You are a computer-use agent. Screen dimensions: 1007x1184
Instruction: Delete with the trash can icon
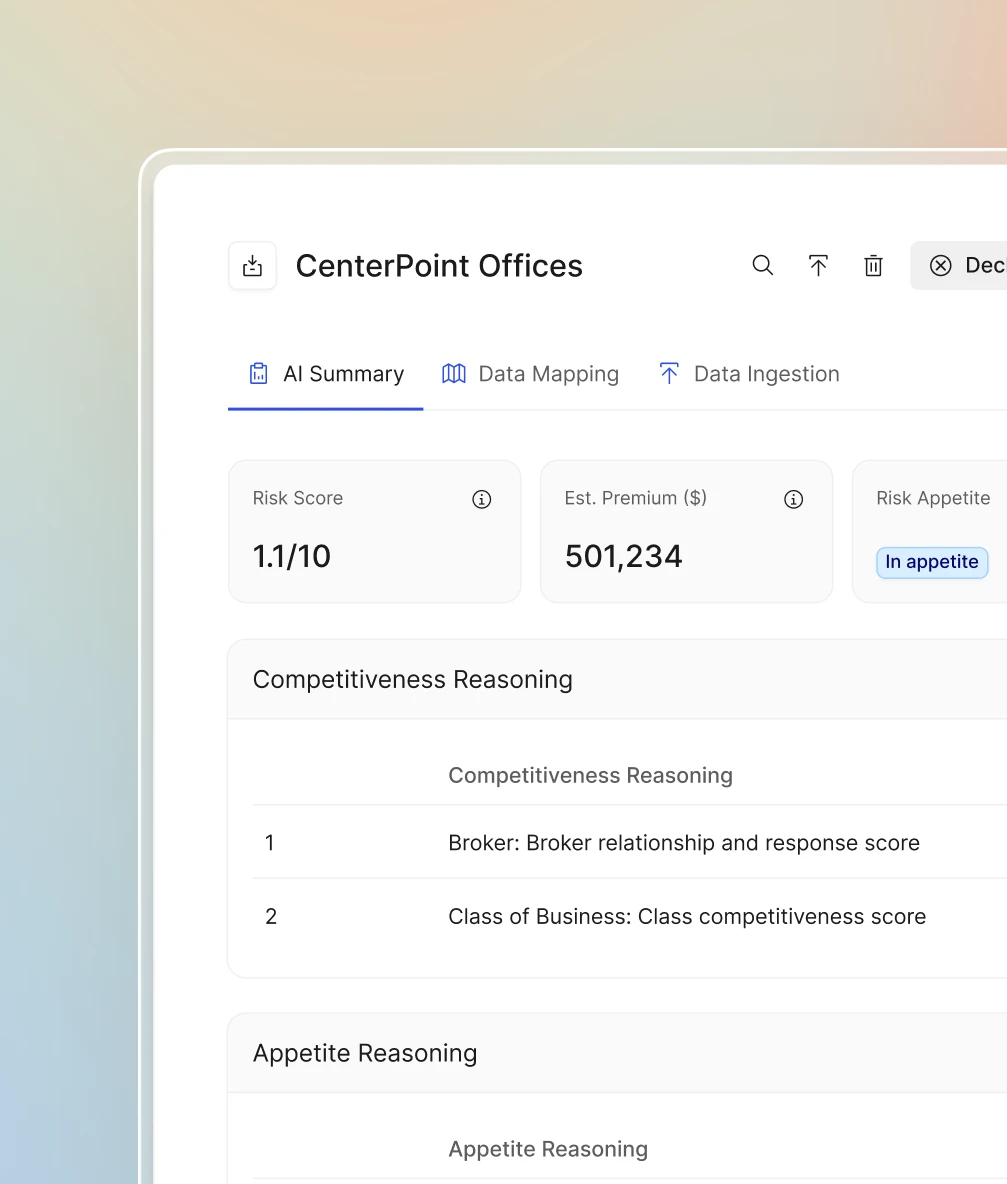pos(873,266)
